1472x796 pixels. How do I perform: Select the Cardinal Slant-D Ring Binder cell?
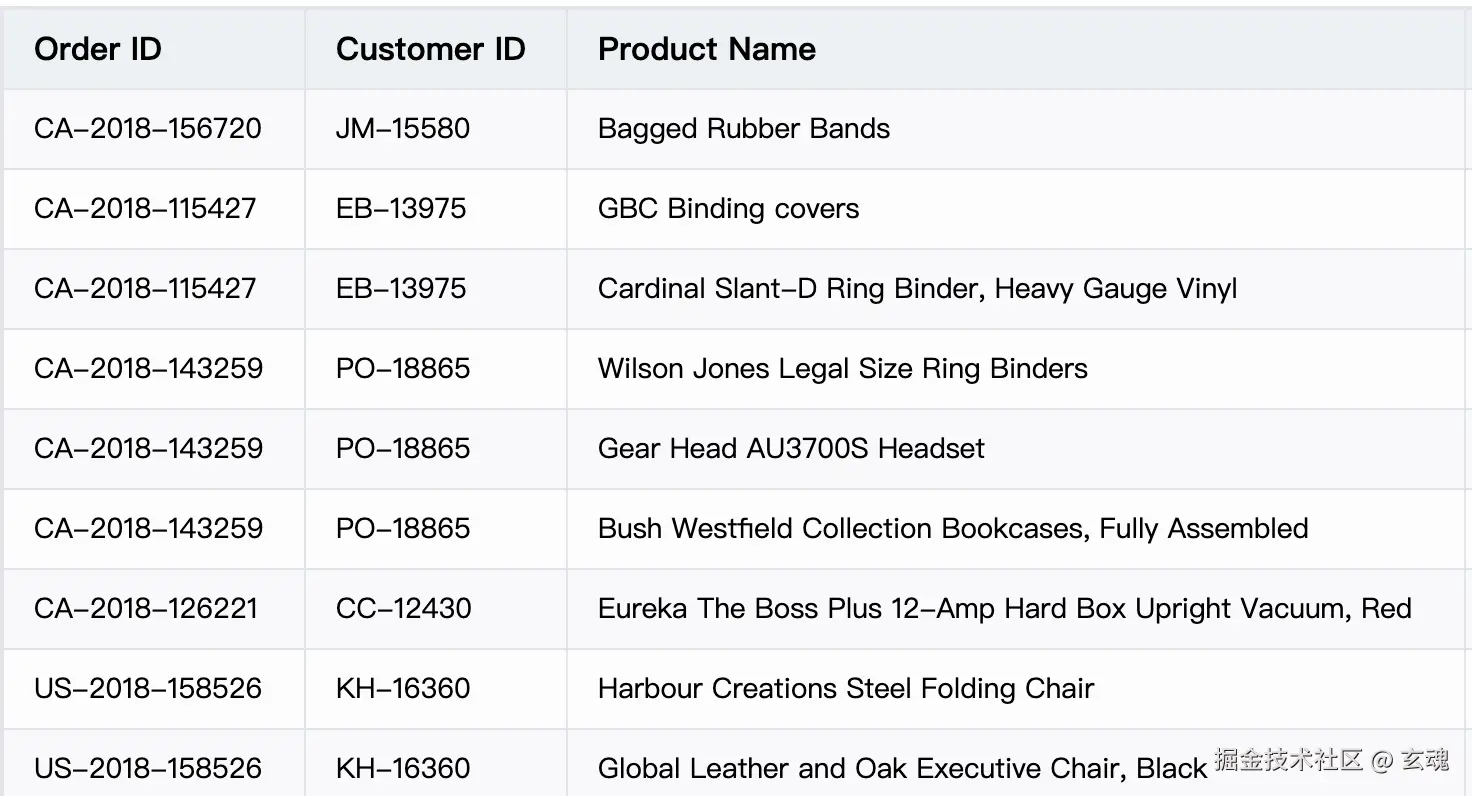917,289
